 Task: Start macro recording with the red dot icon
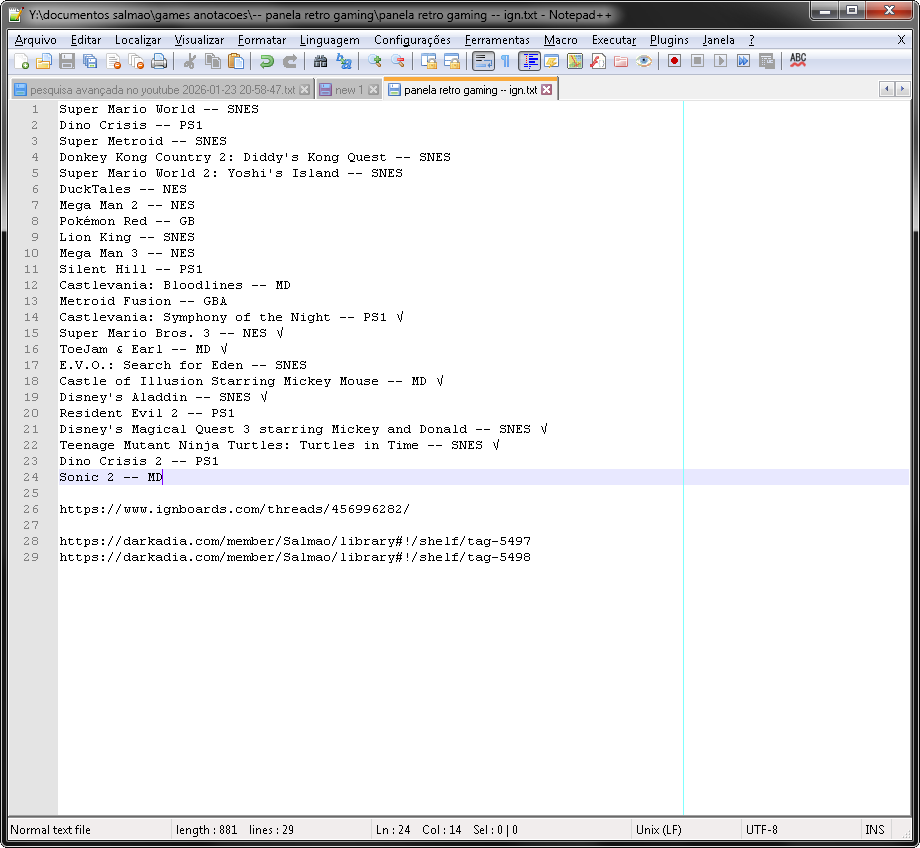(x=674, y=61)
